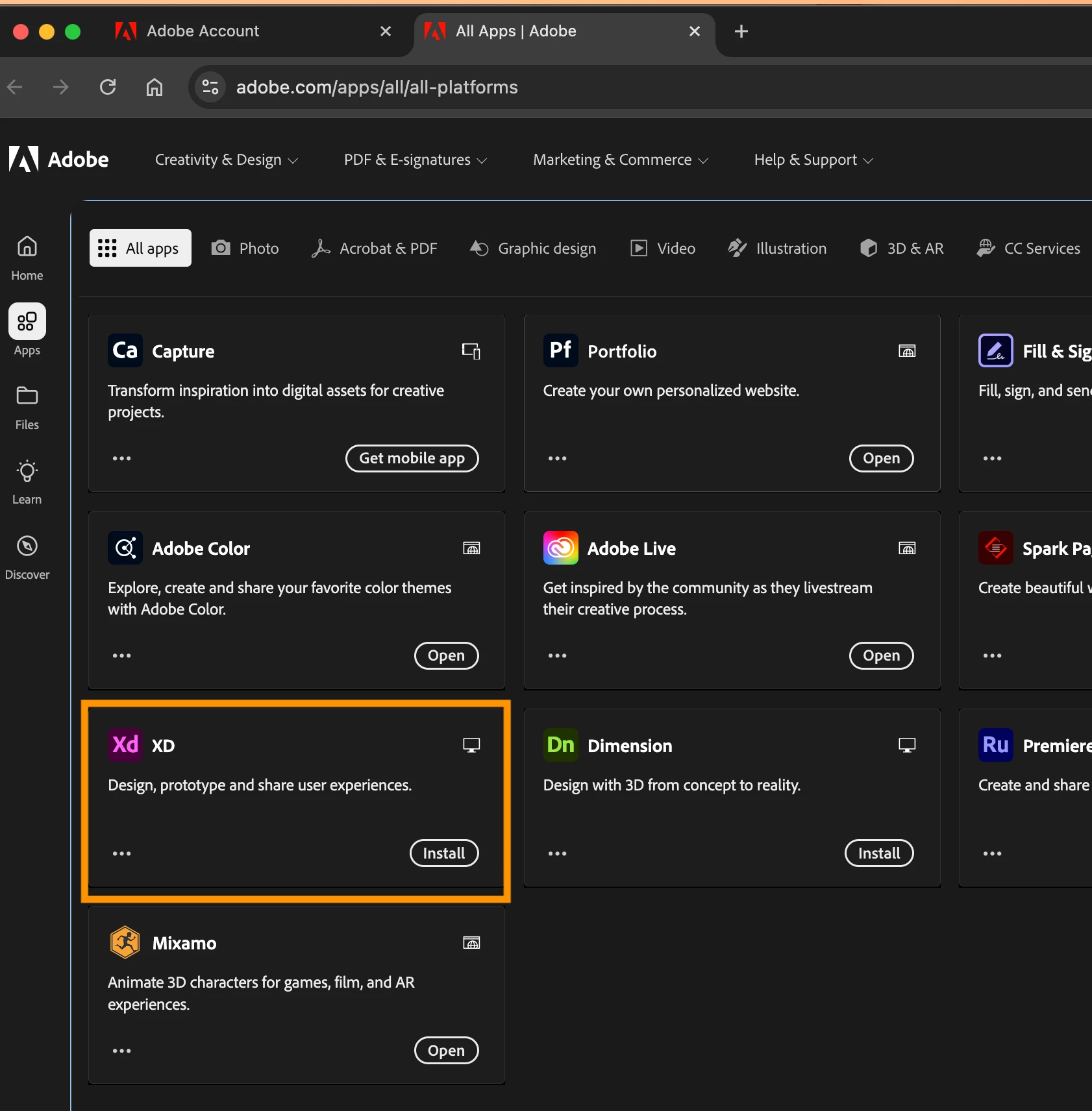The image size is (1092, 1111).
Task: Open more options for Mixamo
Action: click(121, 1051)
